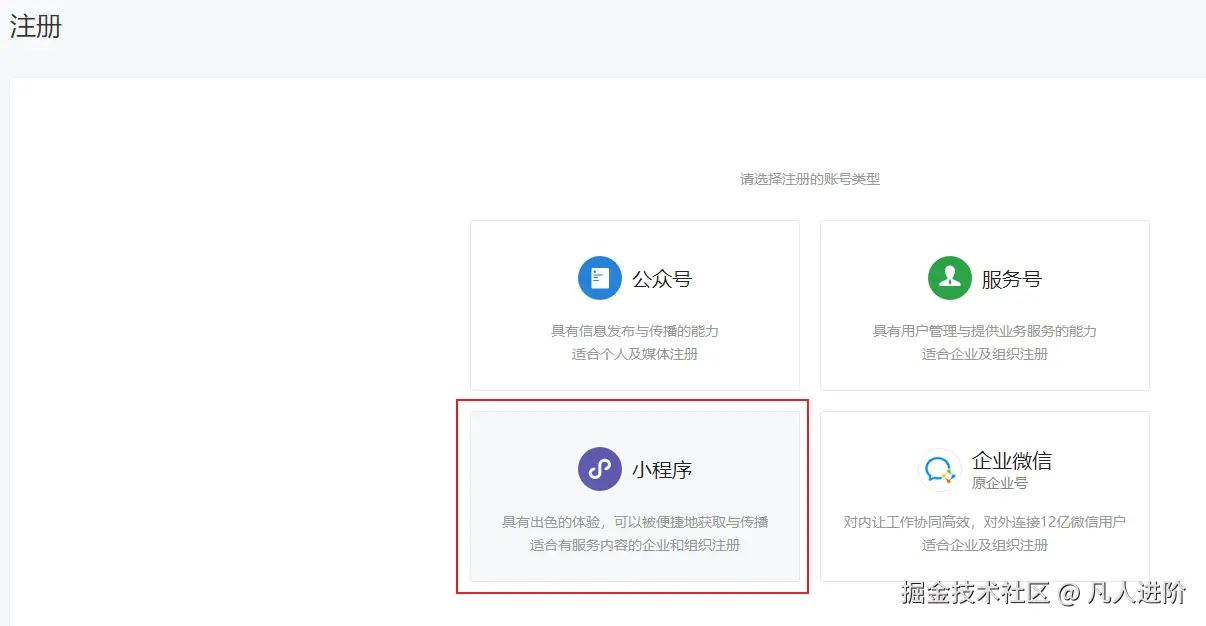Viewport: 1206px width, 626px height.
Task: Select the 小程序 account type title
Action: pos(662,470)
